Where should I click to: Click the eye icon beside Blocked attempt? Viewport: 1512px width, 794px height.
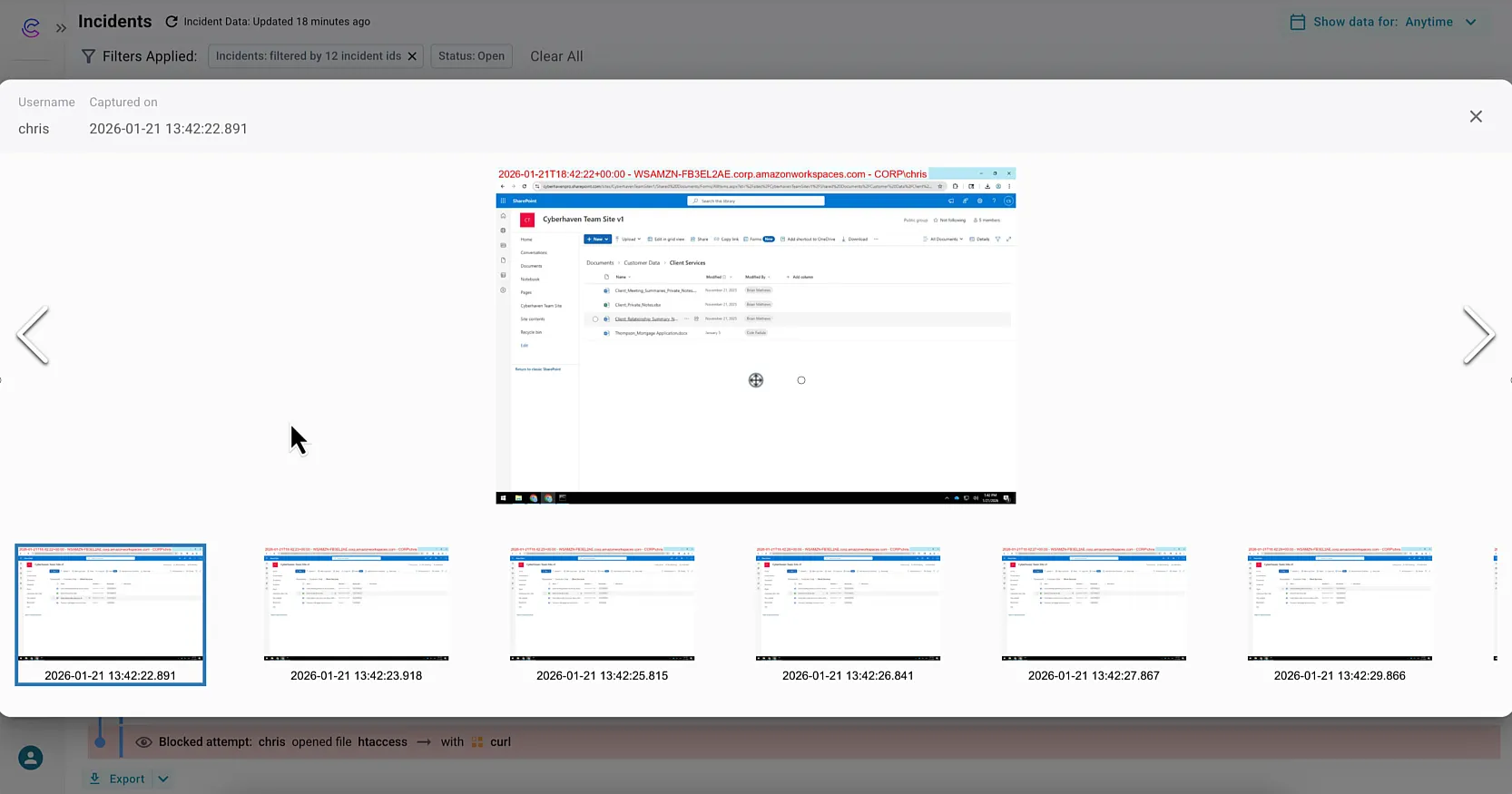click(x=143, y=742)
